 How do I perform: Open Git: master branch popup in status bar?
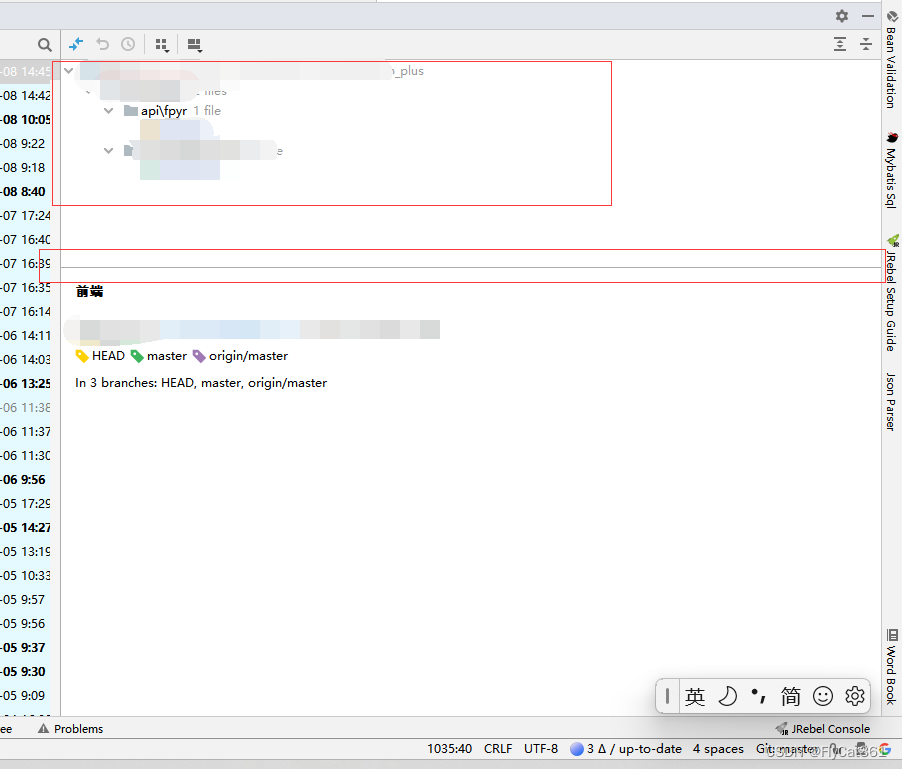(787, 748)
